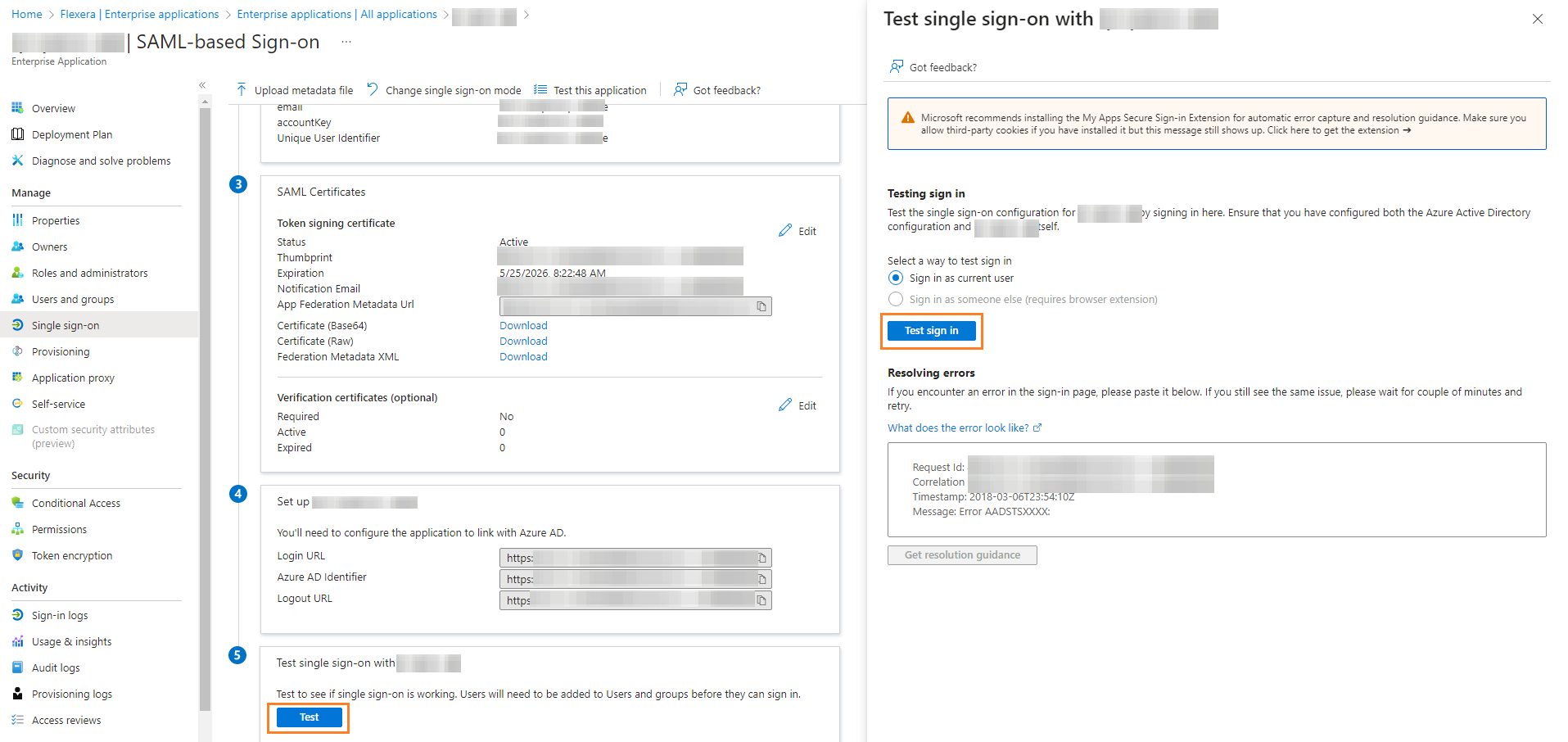Copy the App Federation Metadata Url
1568x742 pixels.
point(761,306)
